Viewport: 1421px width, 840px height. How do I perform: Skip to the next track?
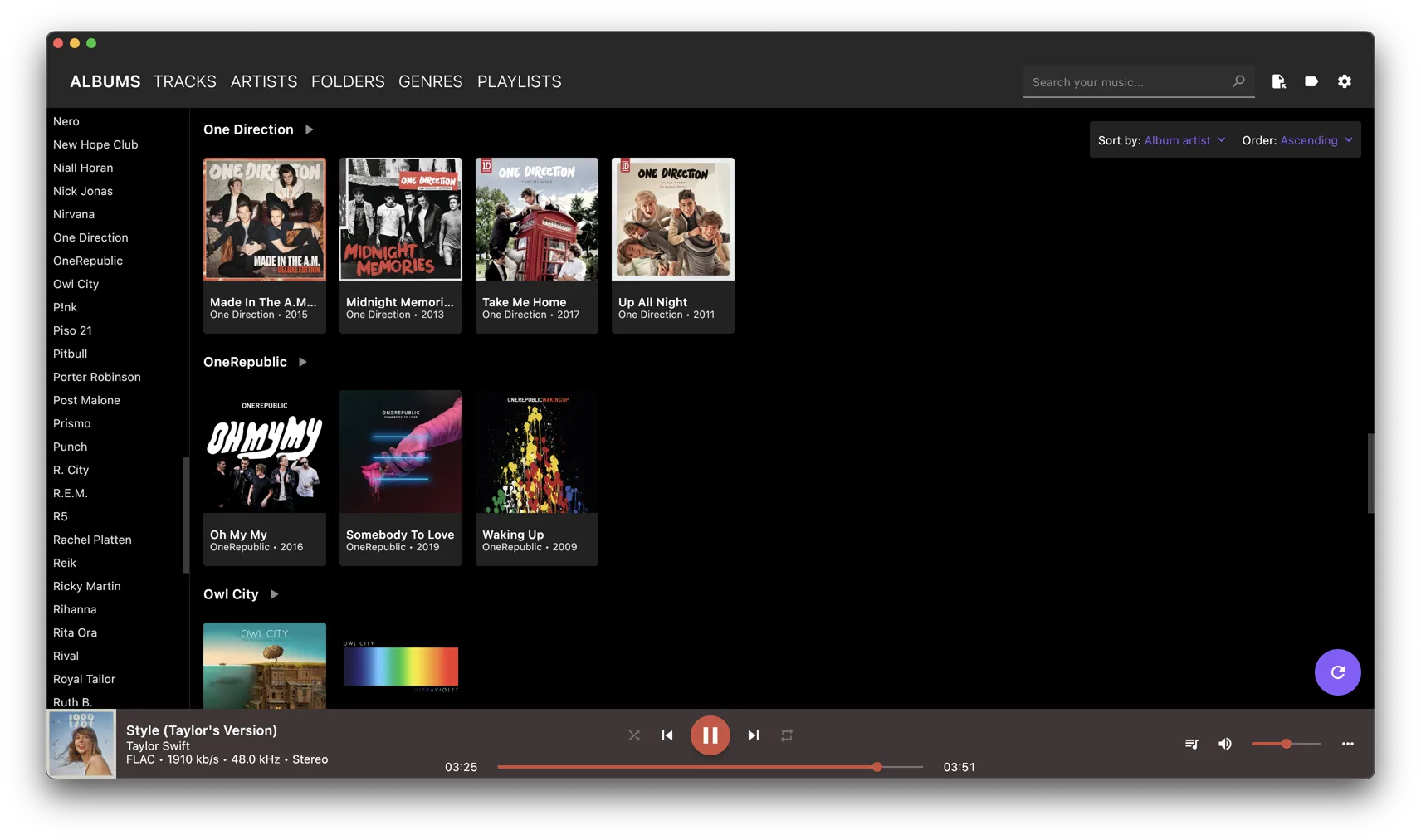(753, 735)
